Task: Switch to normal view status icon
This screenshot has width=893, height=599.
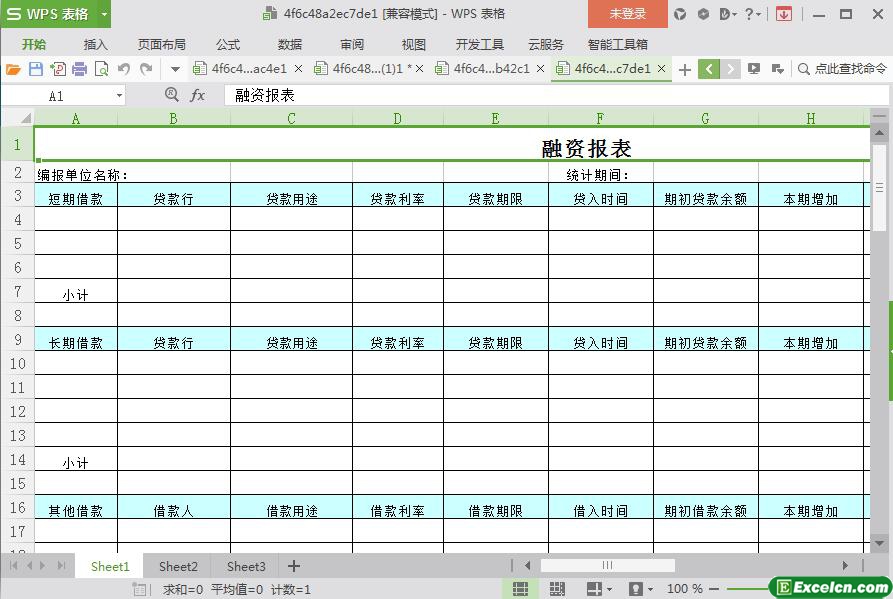Action: tap(520, 589)
